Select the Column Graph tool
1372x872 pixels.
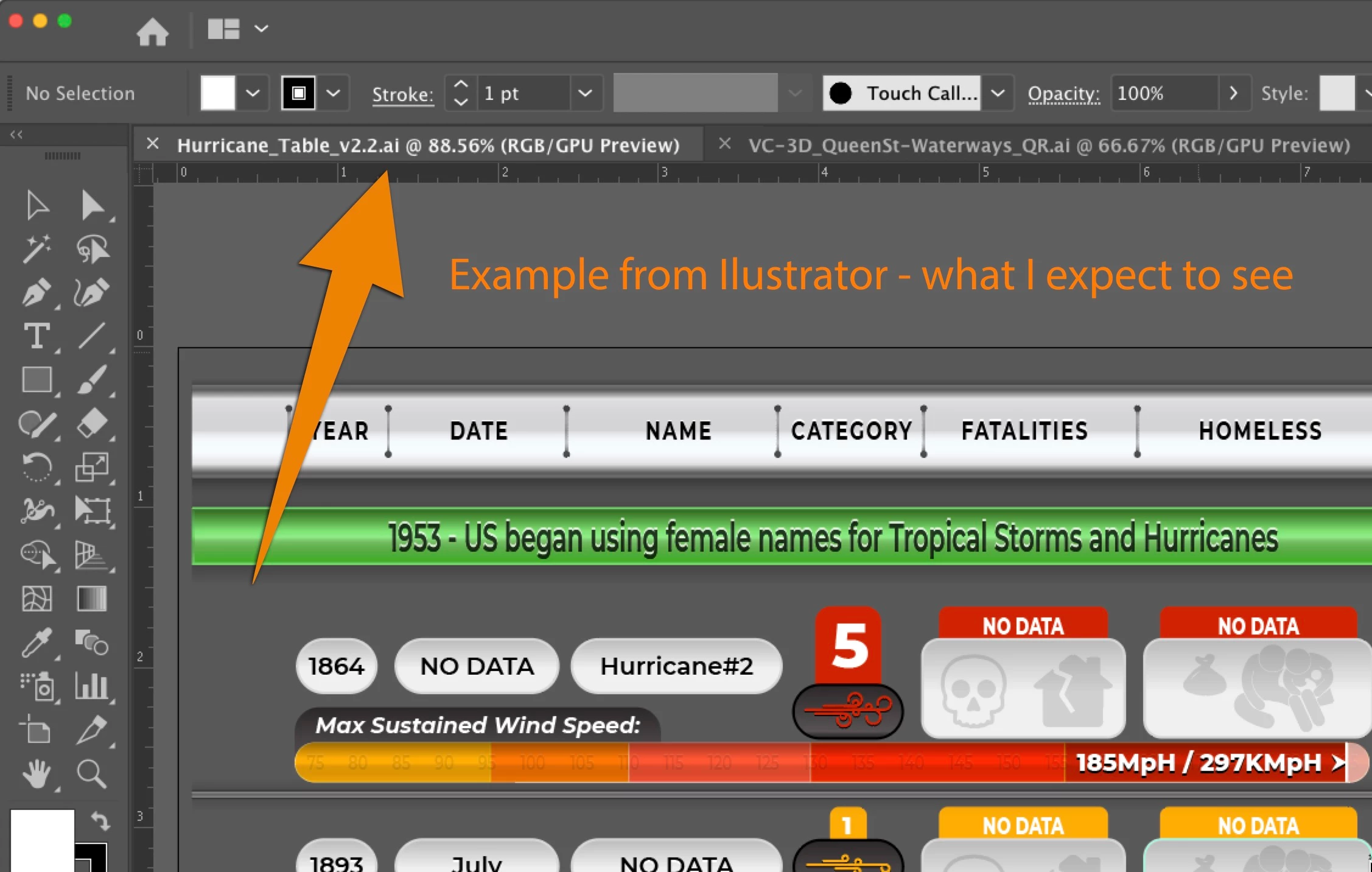coord(92,686)
